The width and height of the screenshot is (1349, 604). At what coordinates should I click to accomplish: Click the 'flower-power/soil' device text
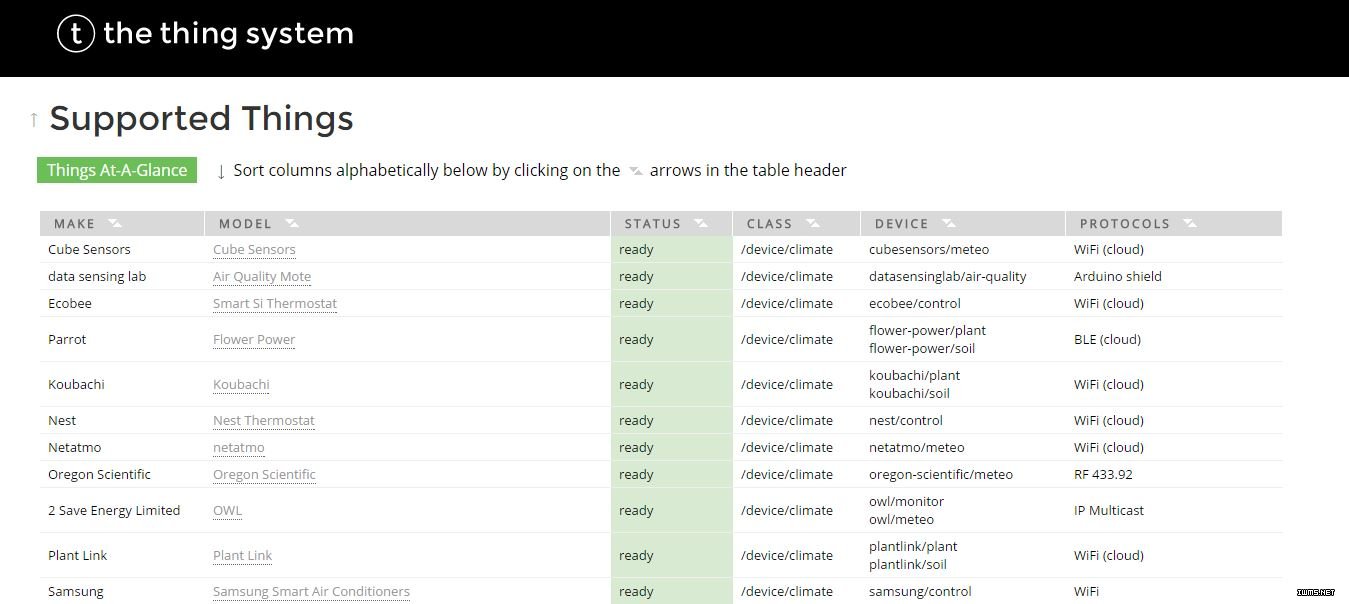click(922, 349)
